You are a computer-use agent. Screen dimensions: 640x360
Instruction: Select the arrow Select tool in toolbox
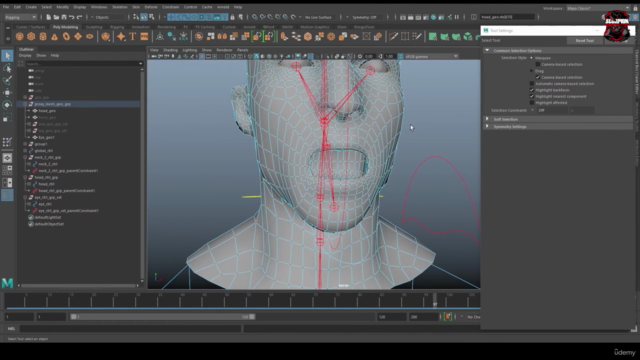coord(7,56)
